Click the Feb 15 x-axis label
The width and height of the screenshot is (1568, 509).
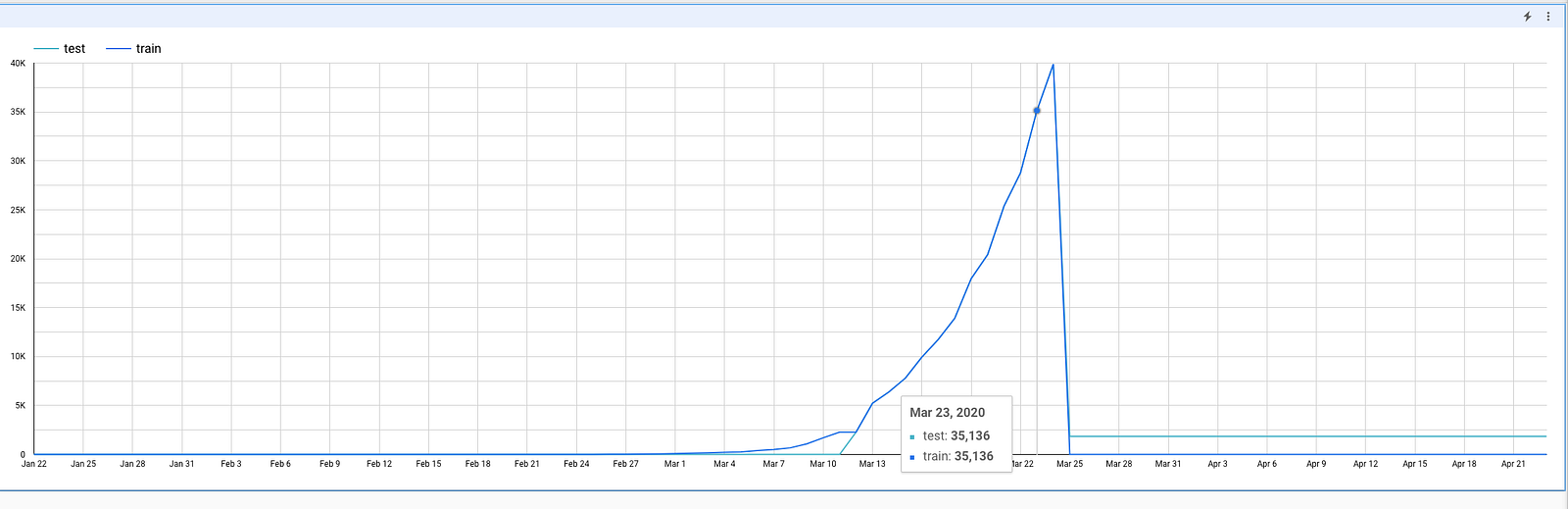tap(428, 464)
